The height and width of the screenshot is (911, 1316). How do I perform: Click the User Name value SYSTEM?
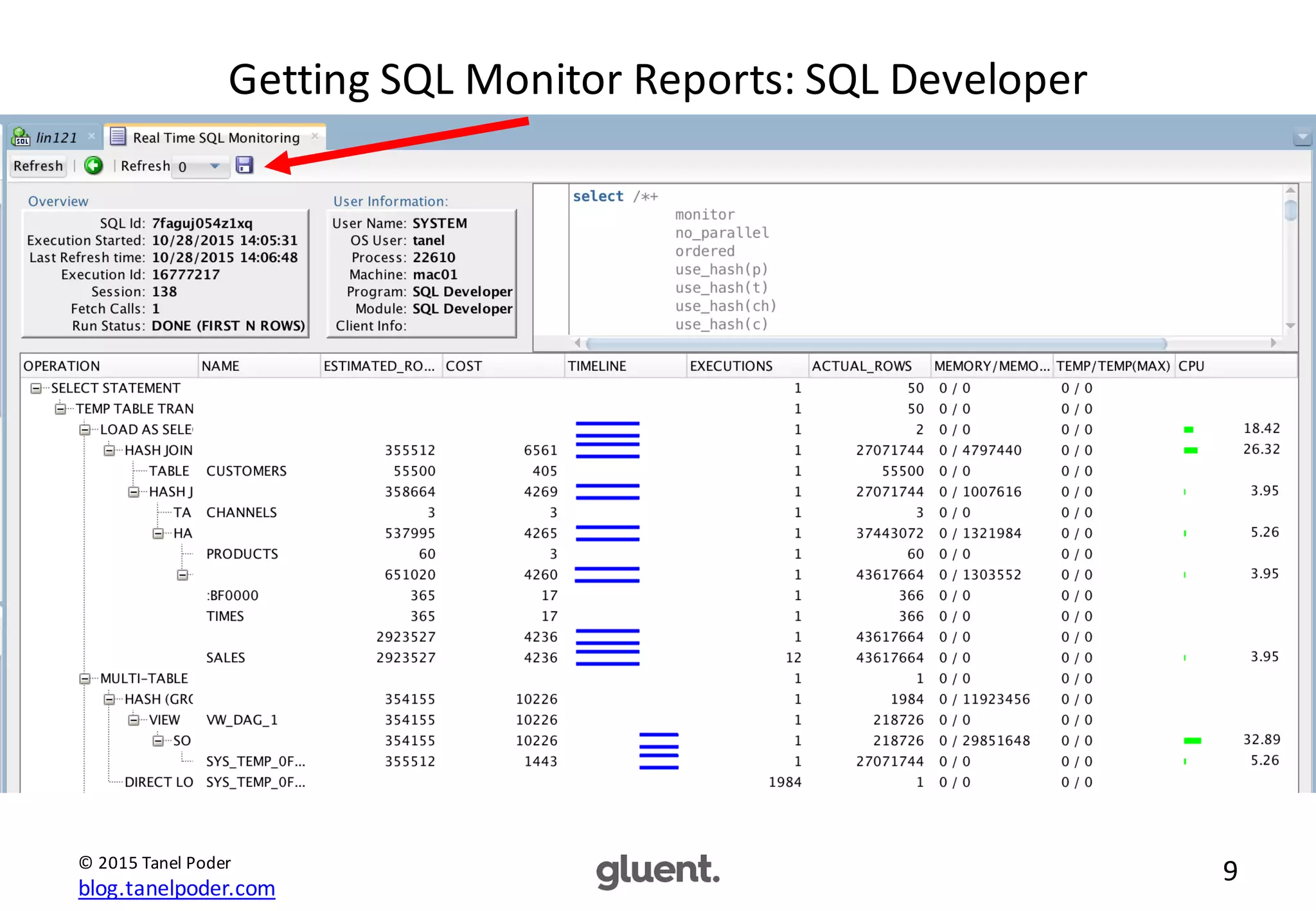440,224
